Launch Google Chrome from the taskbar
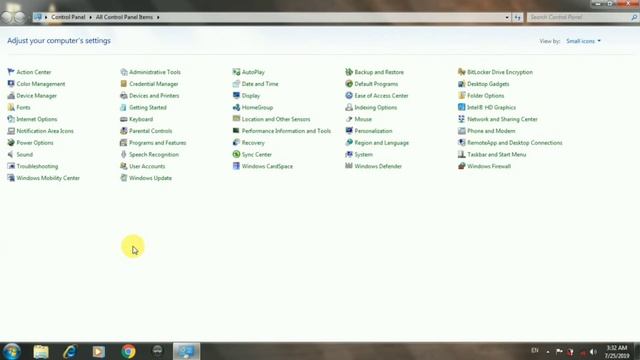This screenshot has width=640, height=360. [x=128, y=351]
